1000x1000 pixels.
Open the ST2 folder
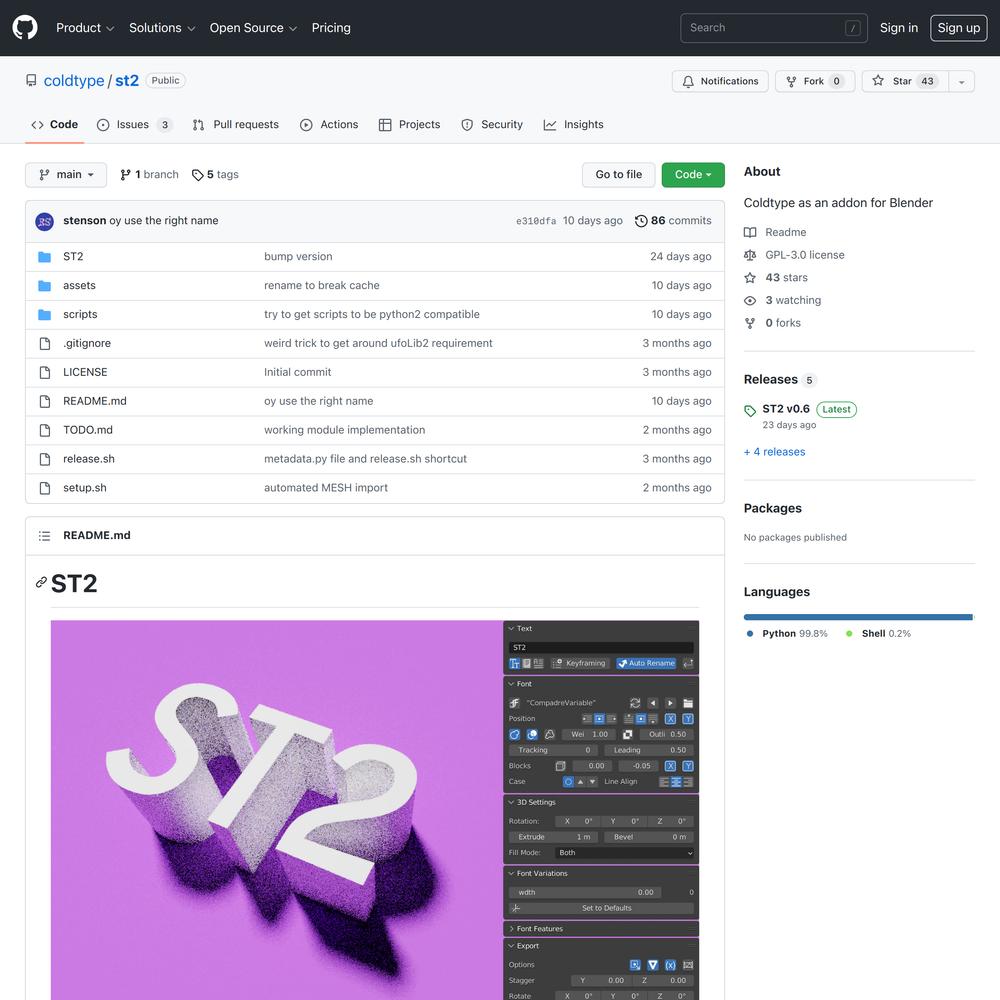pos(73,256)
